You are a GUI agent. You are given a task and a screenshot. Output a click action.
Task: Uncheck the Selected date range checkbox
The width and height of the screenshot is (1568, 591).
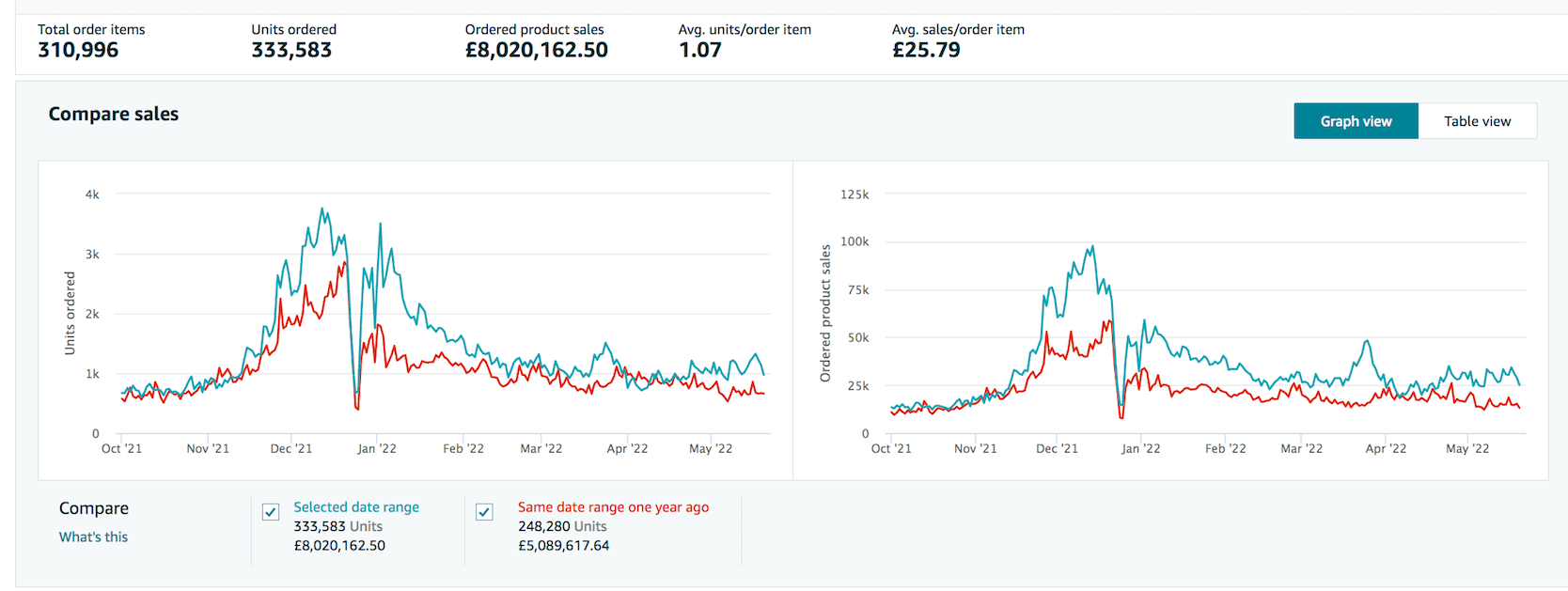tap(271, 512)
